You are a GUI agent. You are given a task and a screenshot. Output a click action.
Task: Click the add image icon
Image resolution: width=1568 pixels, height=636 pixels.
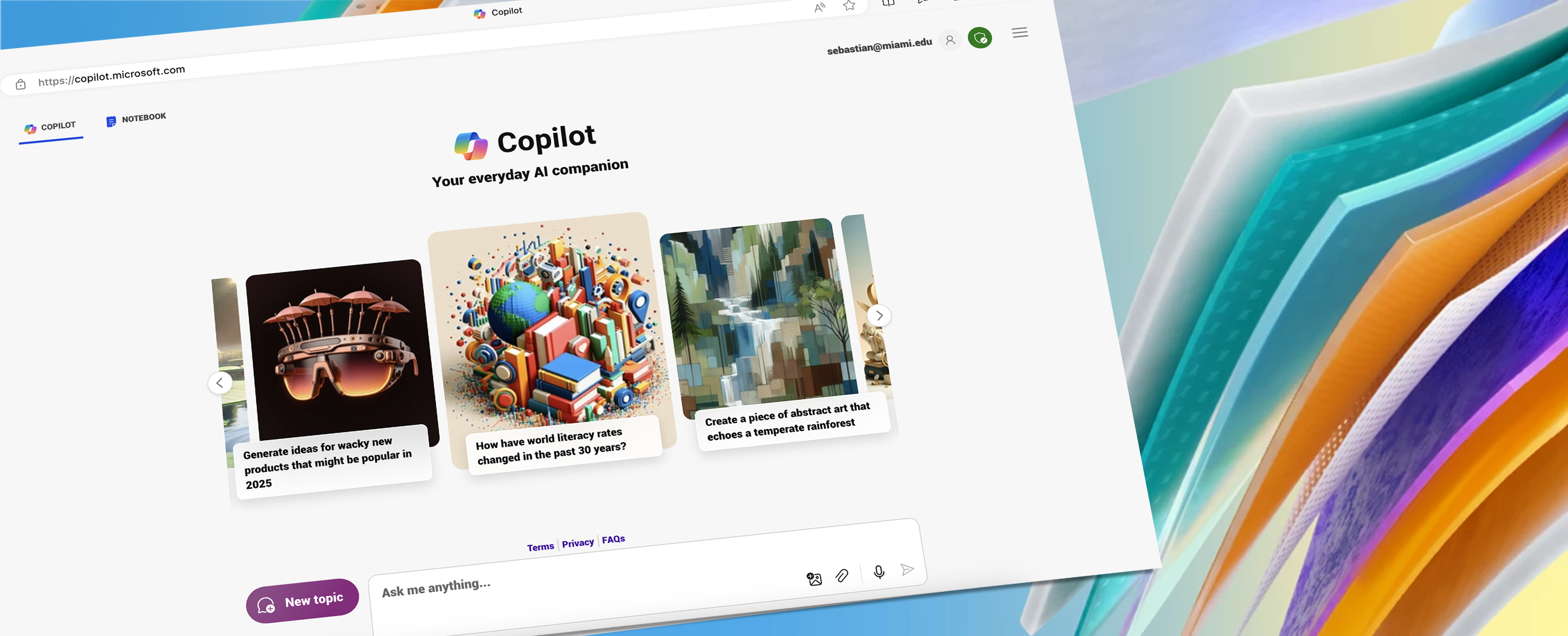(814, 579)
